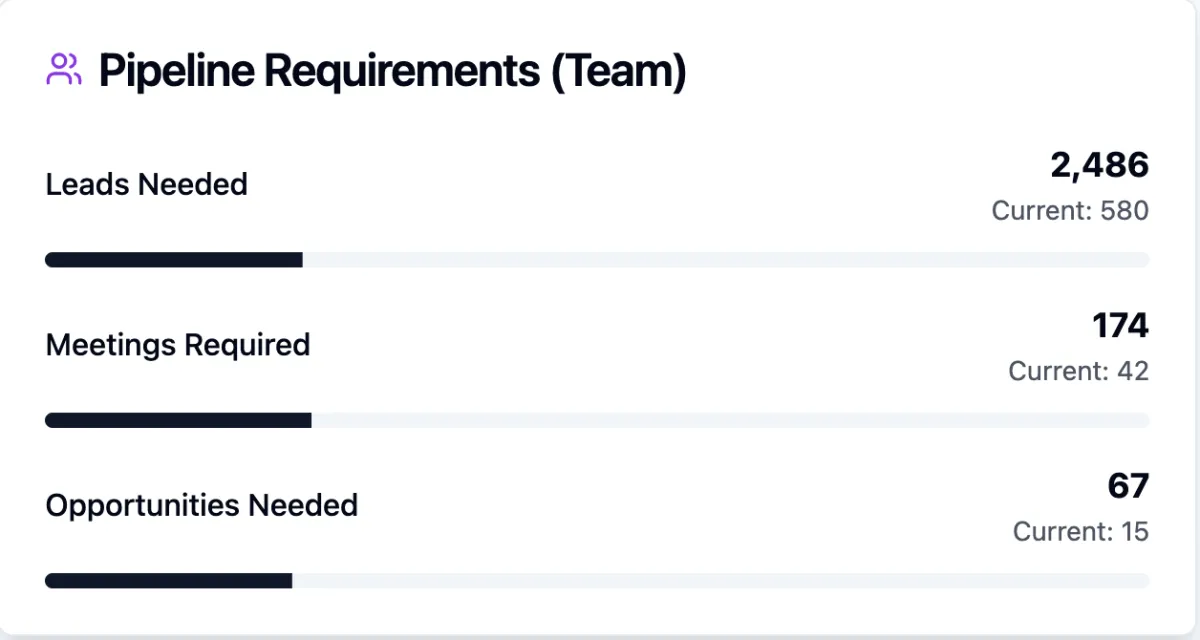The image size is (1200, 640).
Task: Select the Meetings Required label
Action: coord(178,345)
